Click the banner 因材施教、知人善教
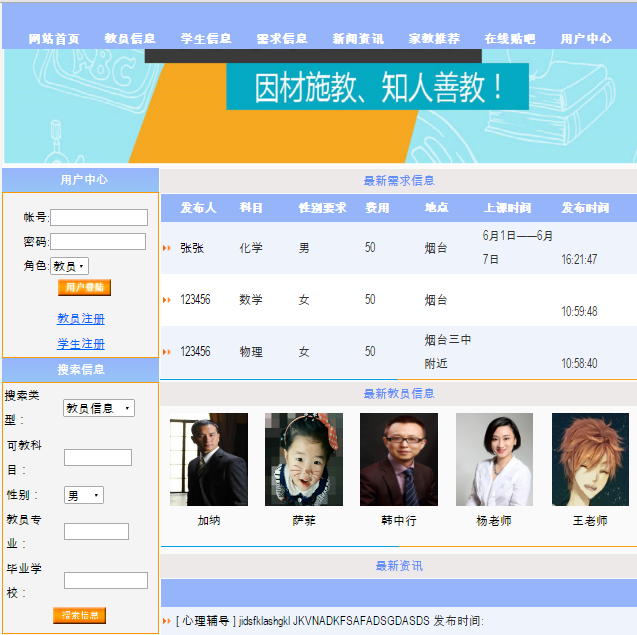Image resolution: width=637 pixels, height=635 pixels. point(377,87)
